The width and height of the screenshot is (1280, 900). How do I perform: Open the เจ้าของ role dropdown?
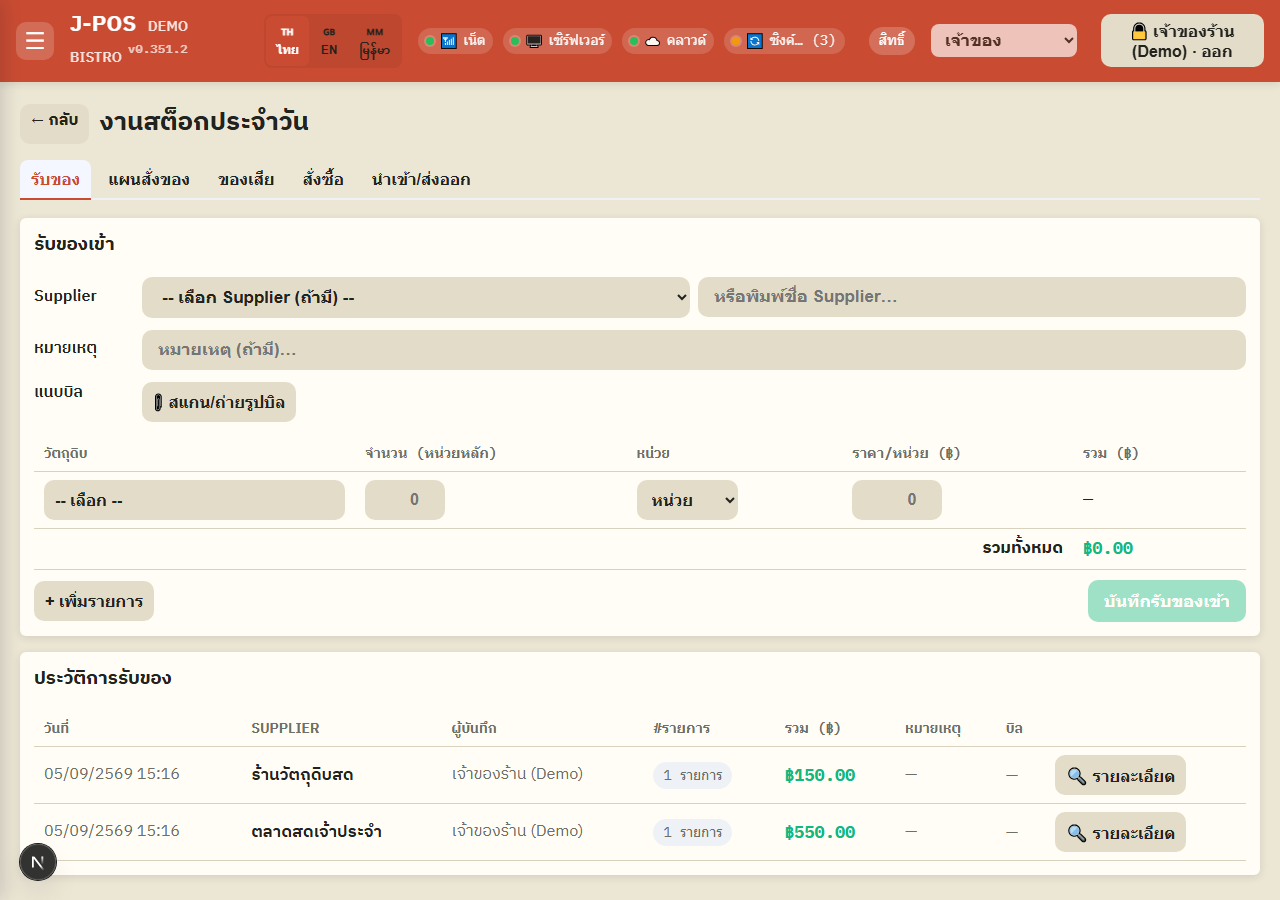1004,41
